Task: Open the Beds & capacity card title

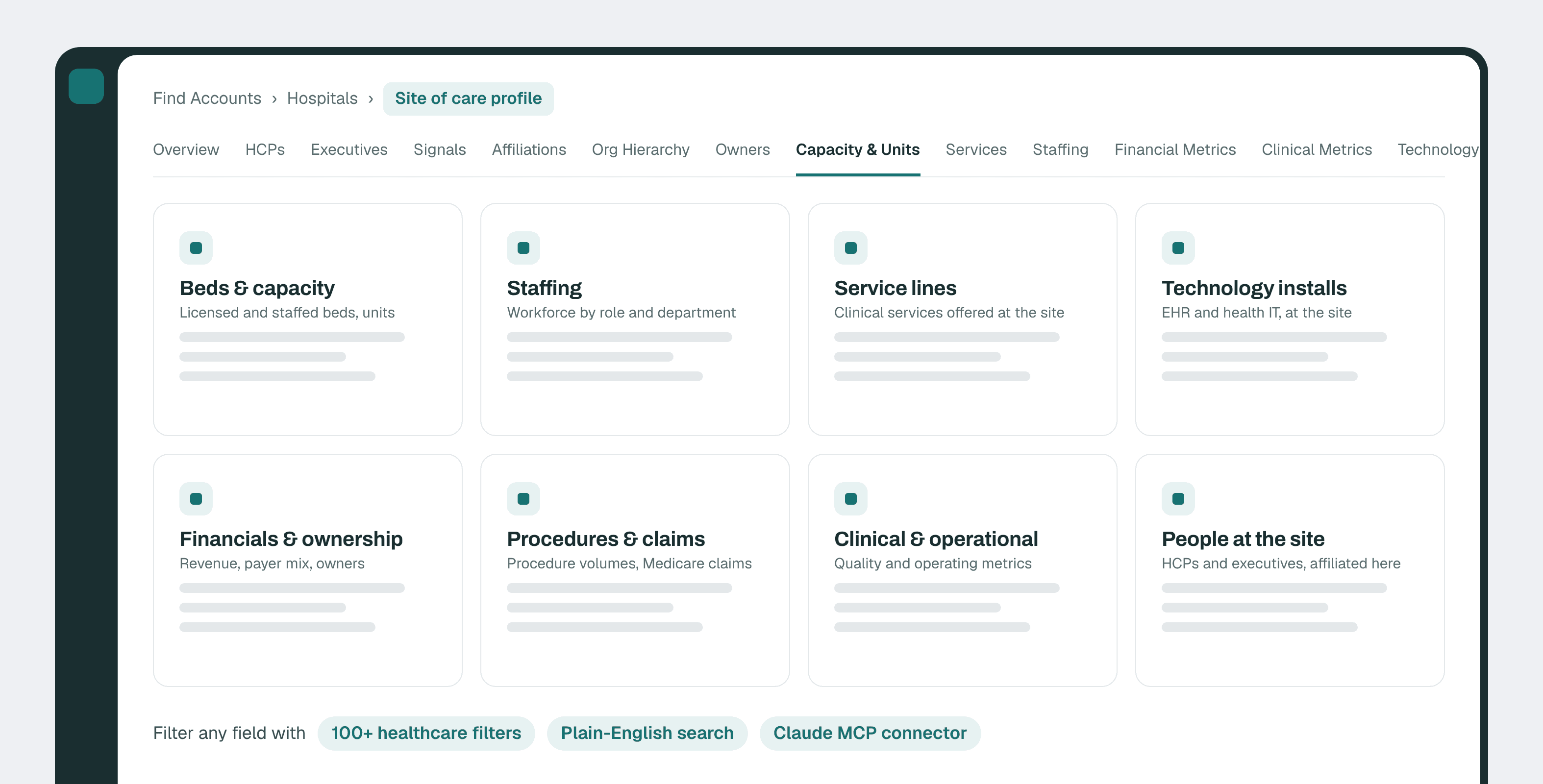Action: [257, 288]
